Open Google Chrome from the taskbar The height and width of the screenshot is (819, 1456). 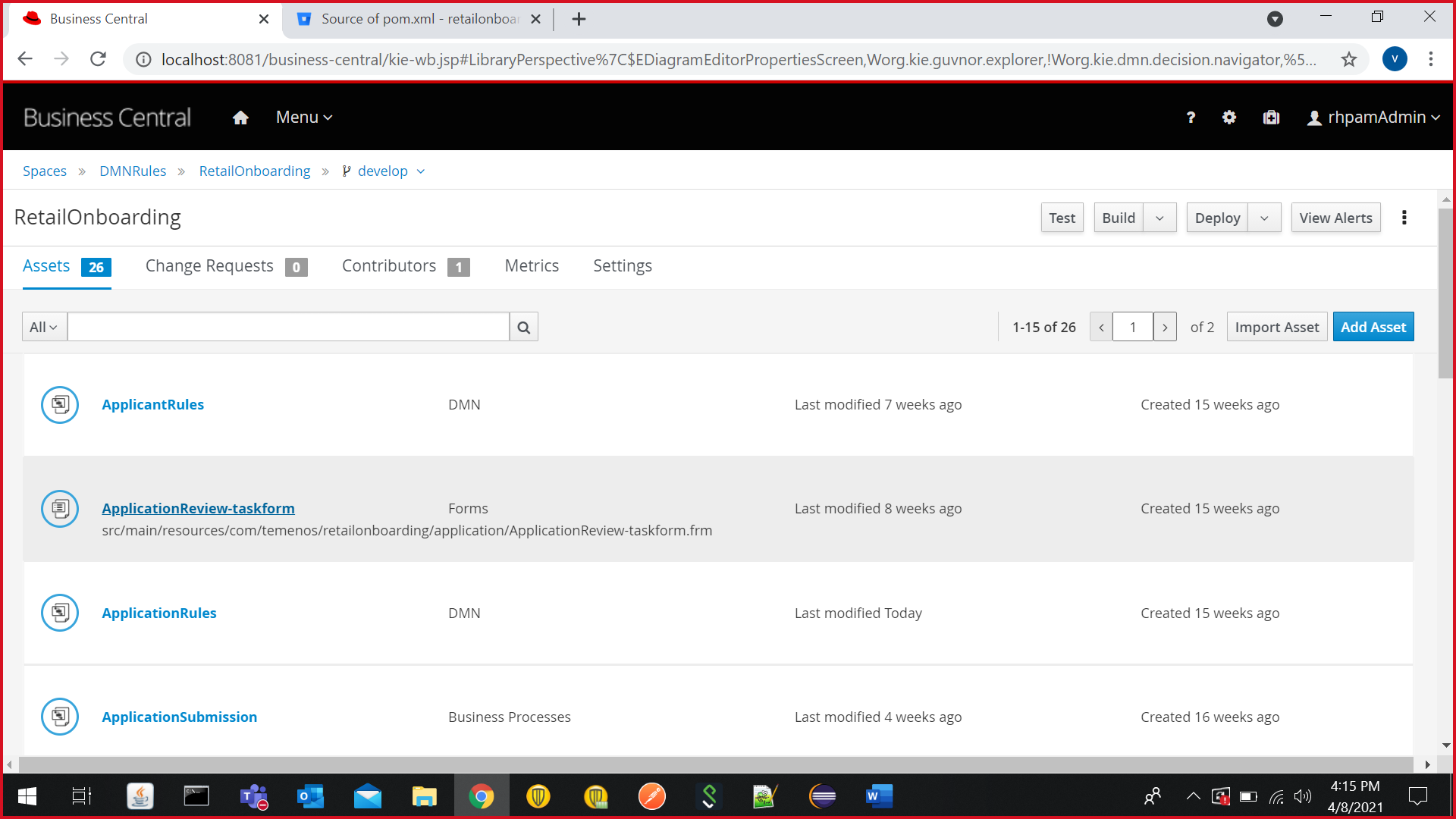[481, 796]
